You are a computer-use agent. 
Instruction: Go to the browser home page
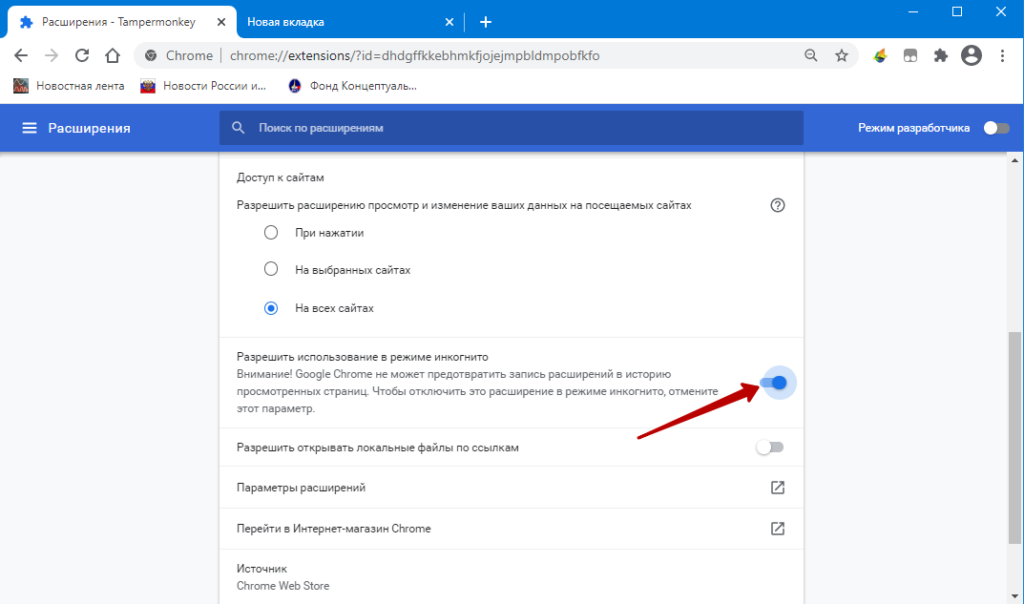112,56
